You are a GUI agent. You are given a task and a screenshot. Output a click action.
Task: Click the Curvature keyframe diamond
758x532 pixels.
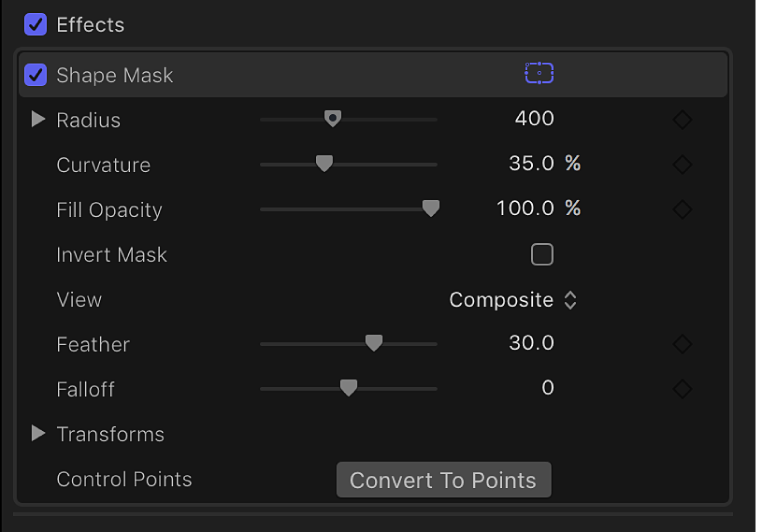(682, 165)
